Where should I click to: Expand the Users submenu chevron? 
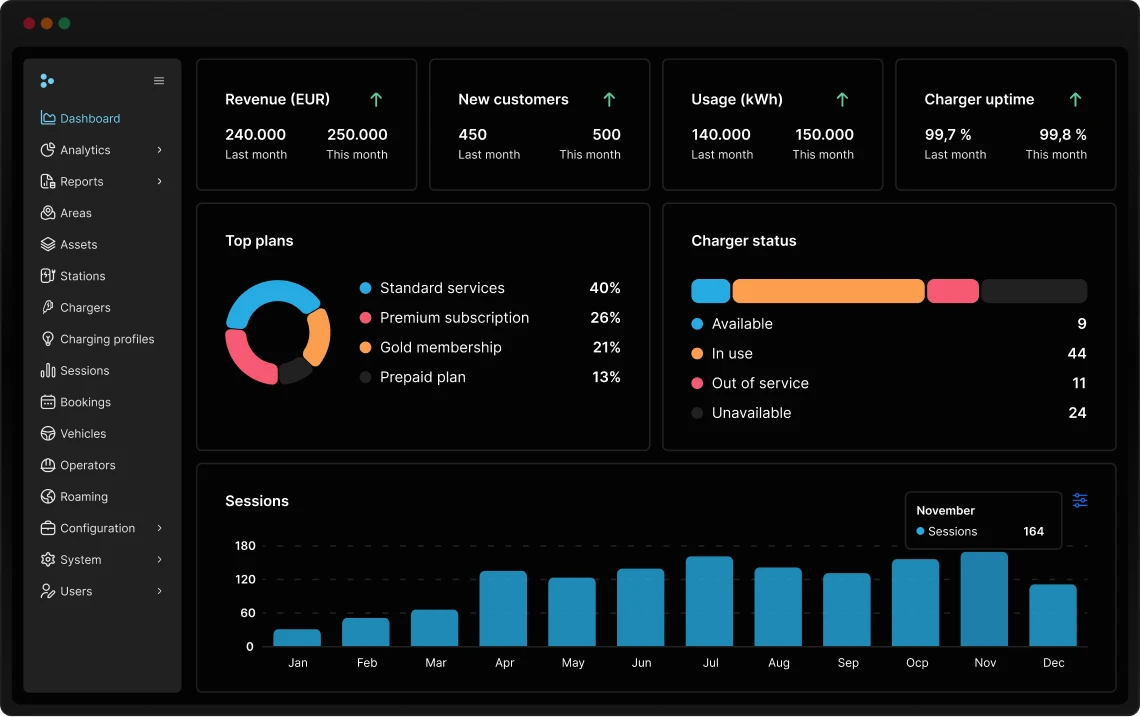159,591
